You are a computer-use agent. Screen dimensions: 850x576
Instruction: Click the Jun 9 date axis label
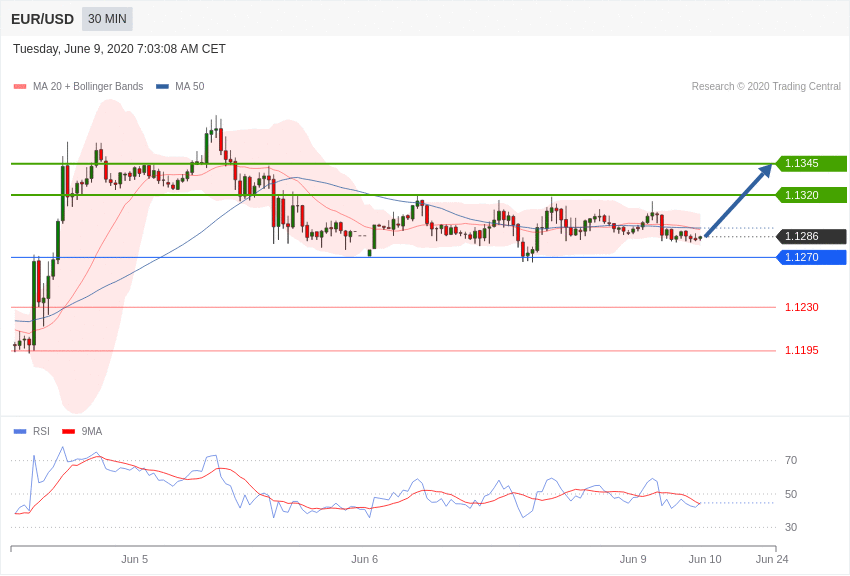pos(633,559)
